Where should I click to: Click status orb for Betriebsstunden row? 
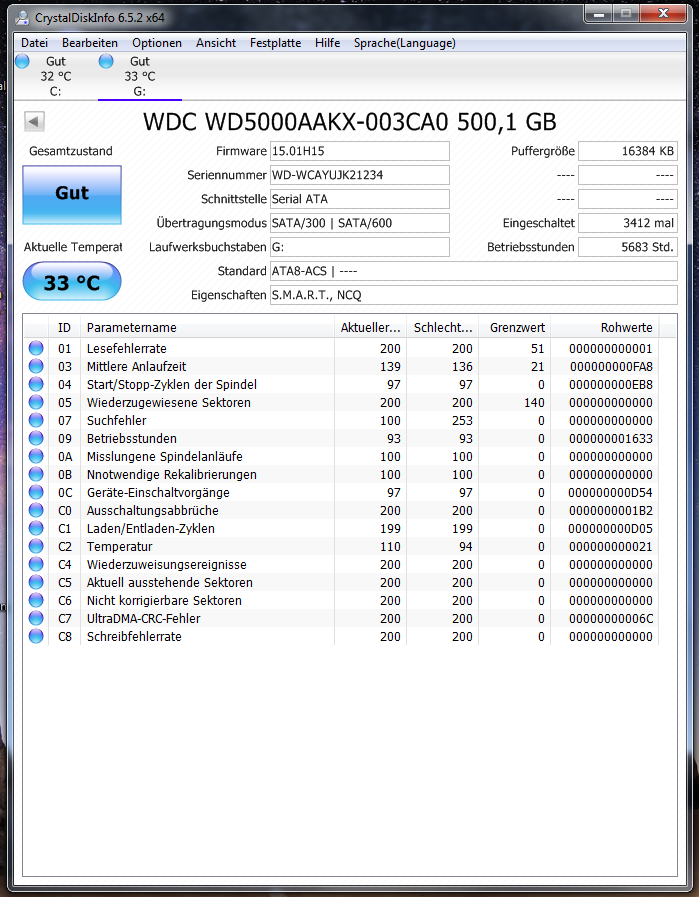[x=36, y=438]
